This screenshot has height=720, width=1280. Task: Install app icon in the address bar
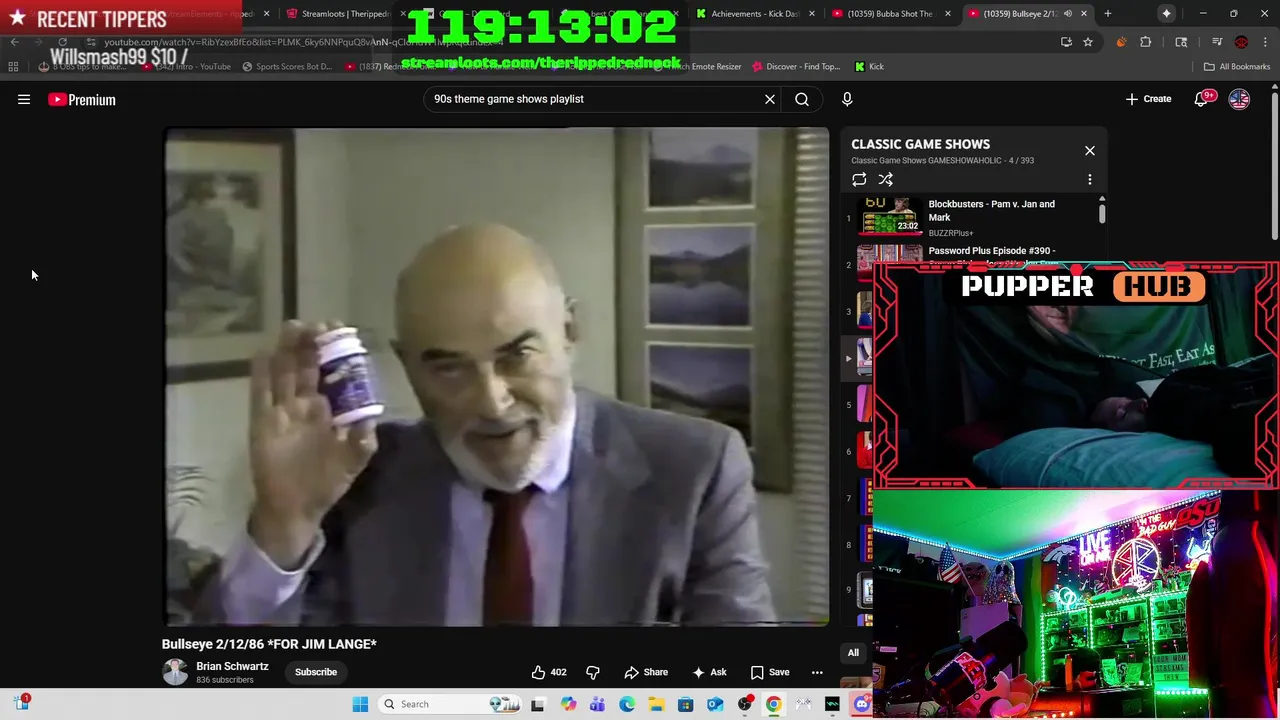tap(1066, 42)
